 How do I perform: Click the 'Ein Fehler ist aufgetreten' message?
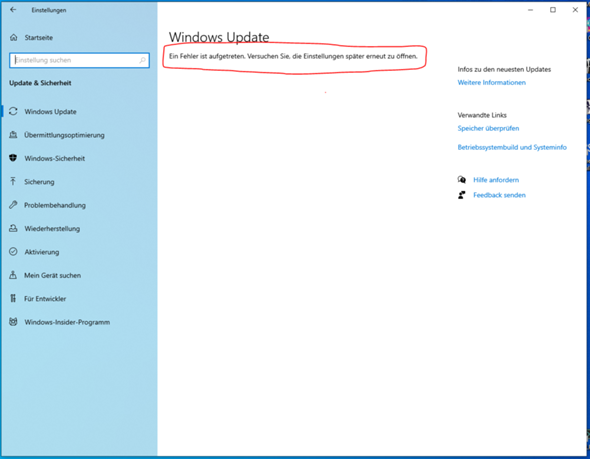pyautogui.click(x=293, y=56)
